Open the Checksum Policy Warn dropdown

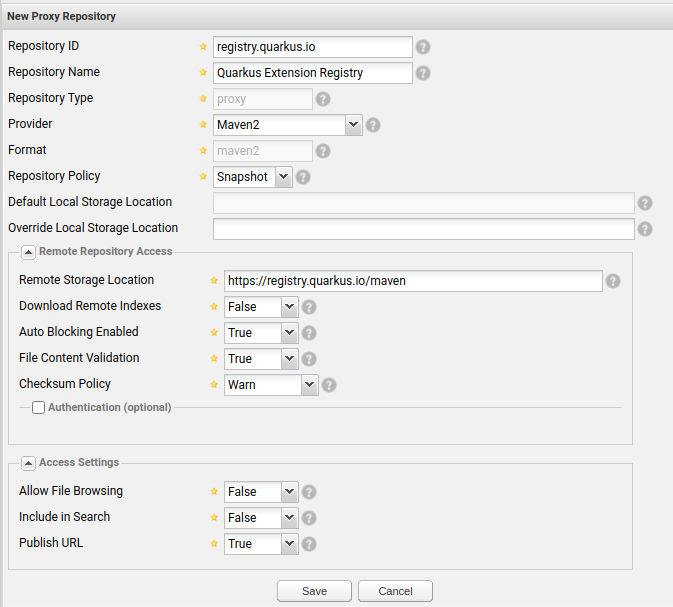tap(309, 385)
